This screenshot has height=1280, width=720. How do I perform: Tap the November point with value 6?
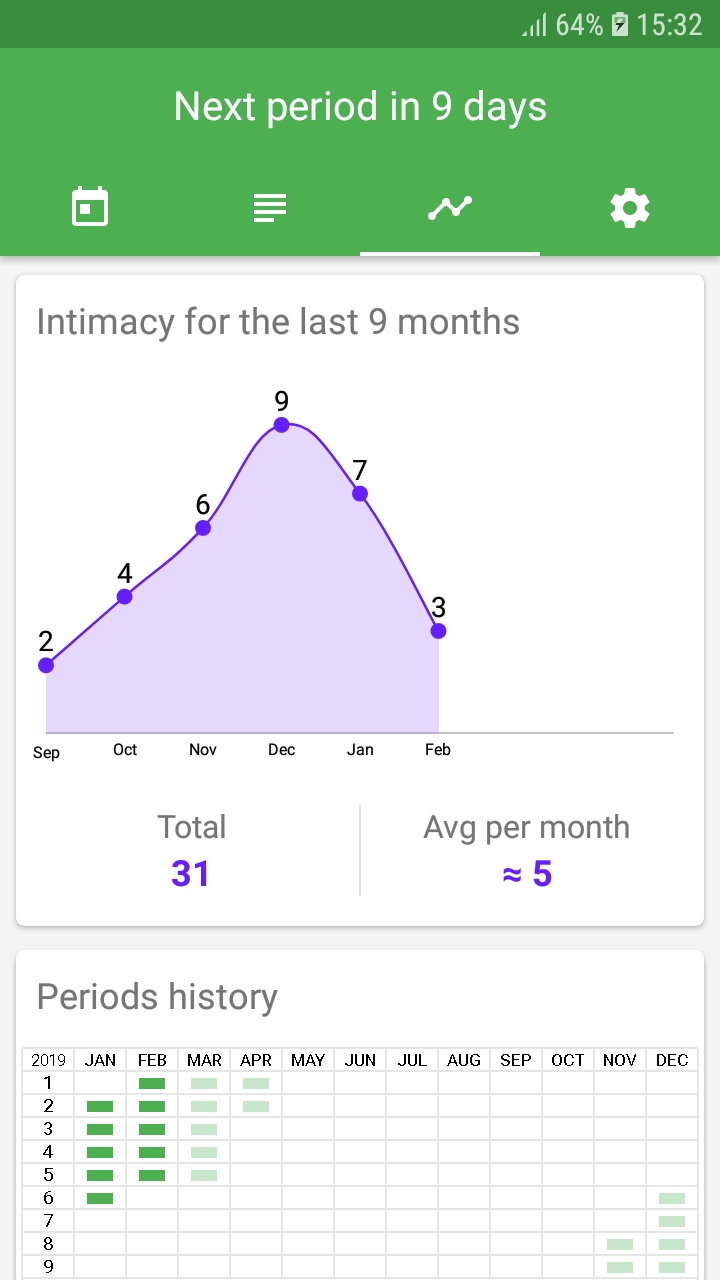(203, 527)
